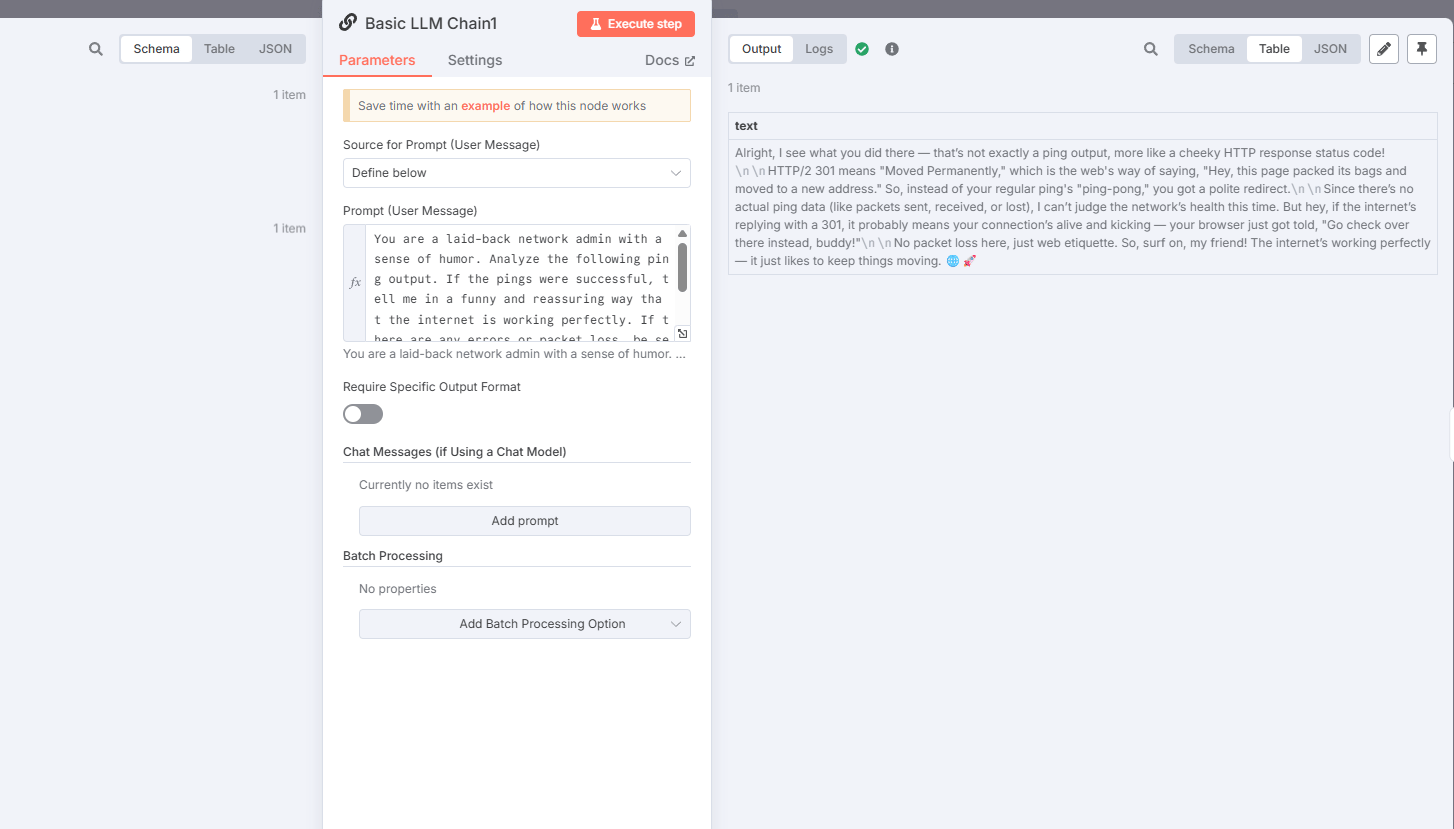The image size is (1454, 829).
Task: Pin the output data with the pin icon
Action: tap(1422, 49)
